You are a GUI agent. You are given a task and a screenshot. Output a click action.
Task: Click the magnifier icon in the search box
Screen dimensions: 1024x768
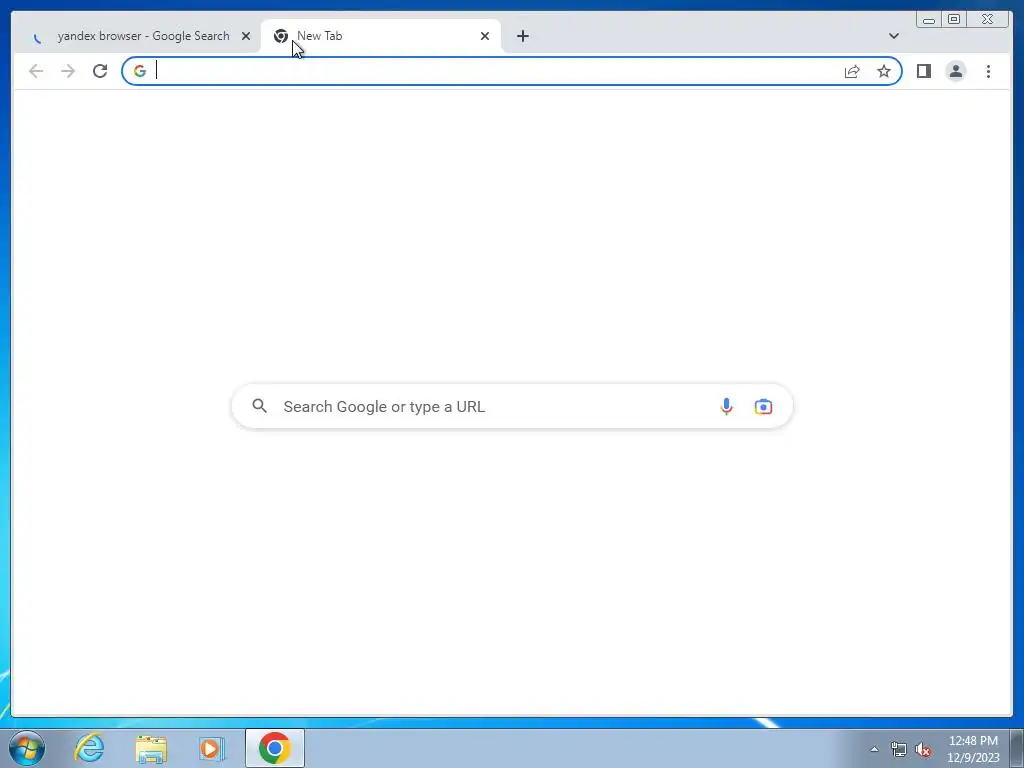pyautogui.click(x=259, y=406)
